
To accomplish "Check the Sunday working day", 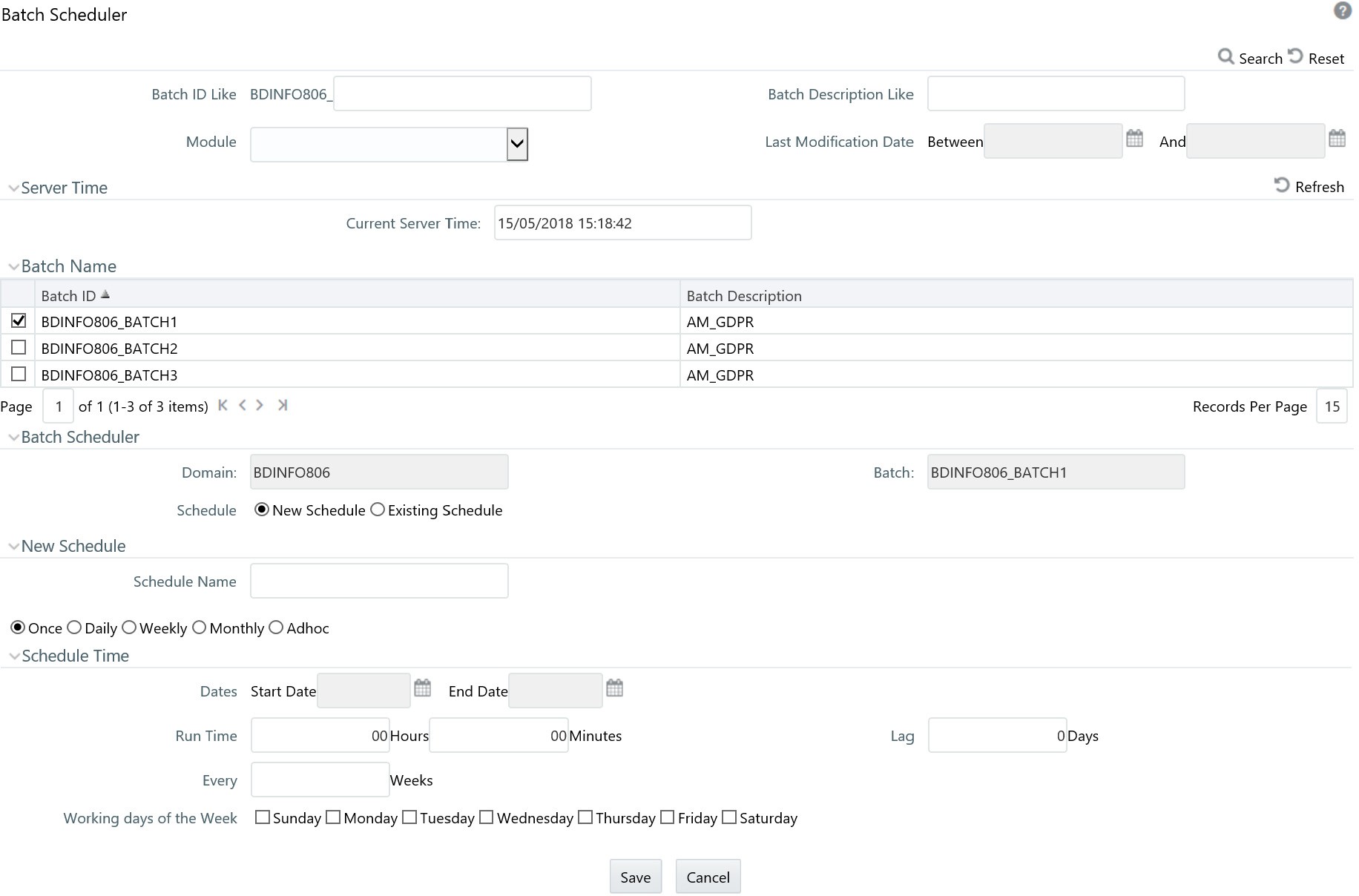I will (262, 817).
